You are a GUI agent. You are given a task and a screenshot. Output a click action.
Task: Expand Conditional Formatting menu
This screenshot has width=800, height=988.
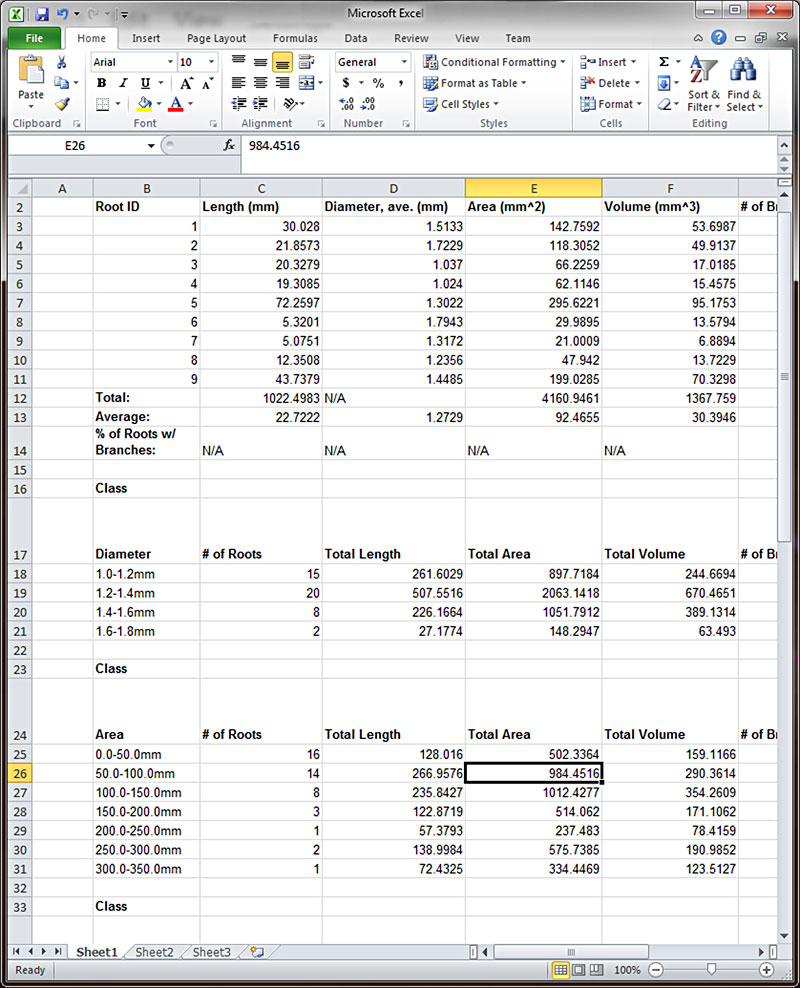click(494, 62)
